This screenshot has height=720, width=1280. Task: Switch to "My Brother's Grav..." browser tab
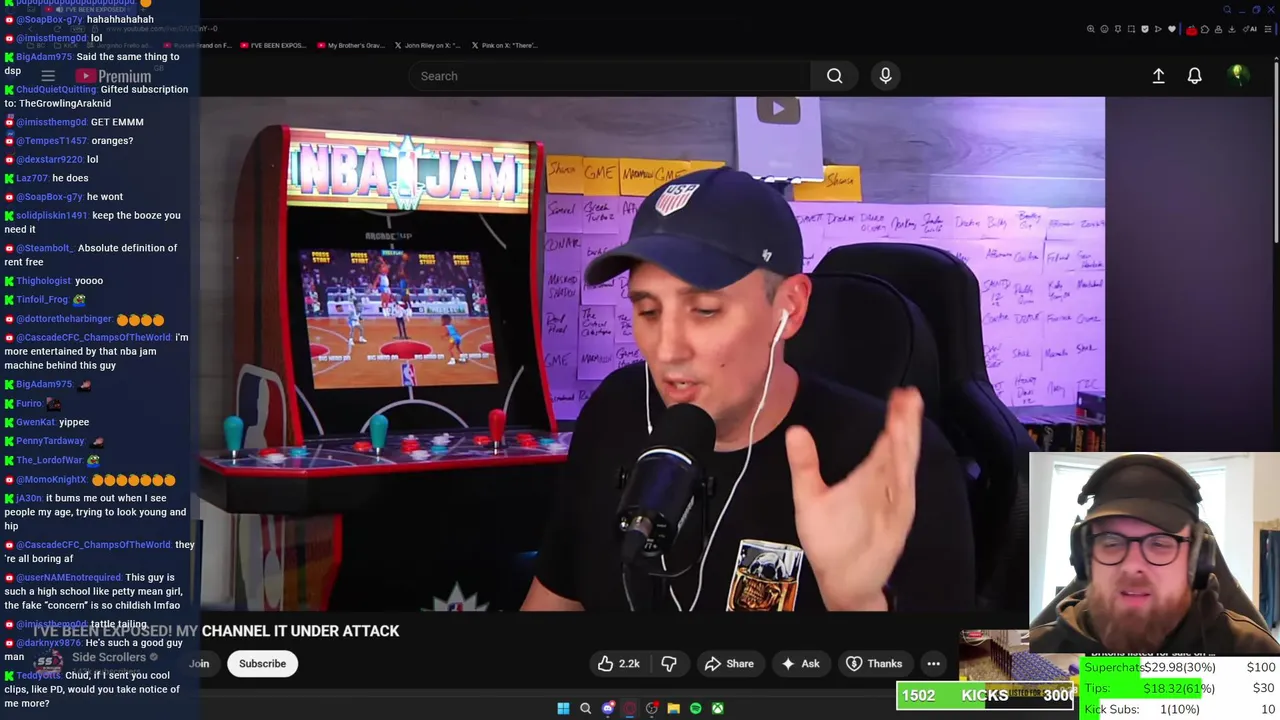click(350, 45)
